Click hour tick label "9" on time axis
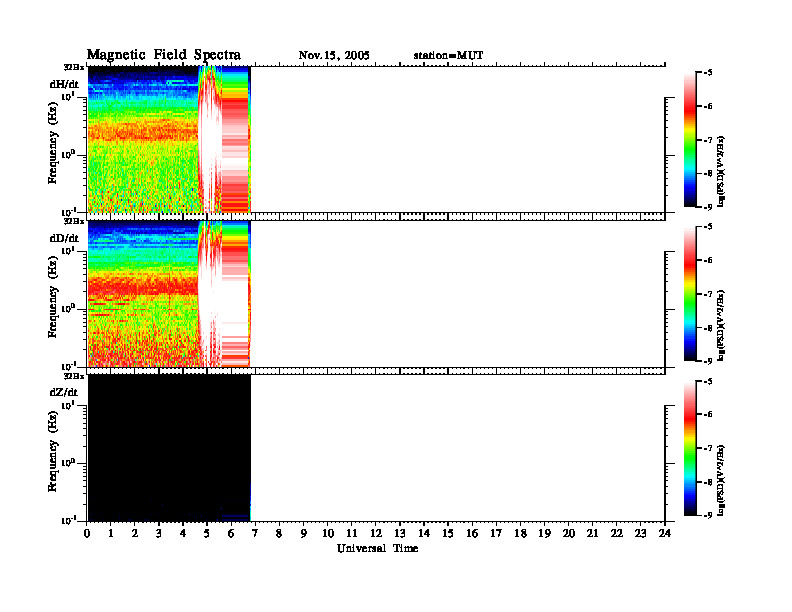Image resolution: width=792 pixels, height=612 pixels. point(304,533)
